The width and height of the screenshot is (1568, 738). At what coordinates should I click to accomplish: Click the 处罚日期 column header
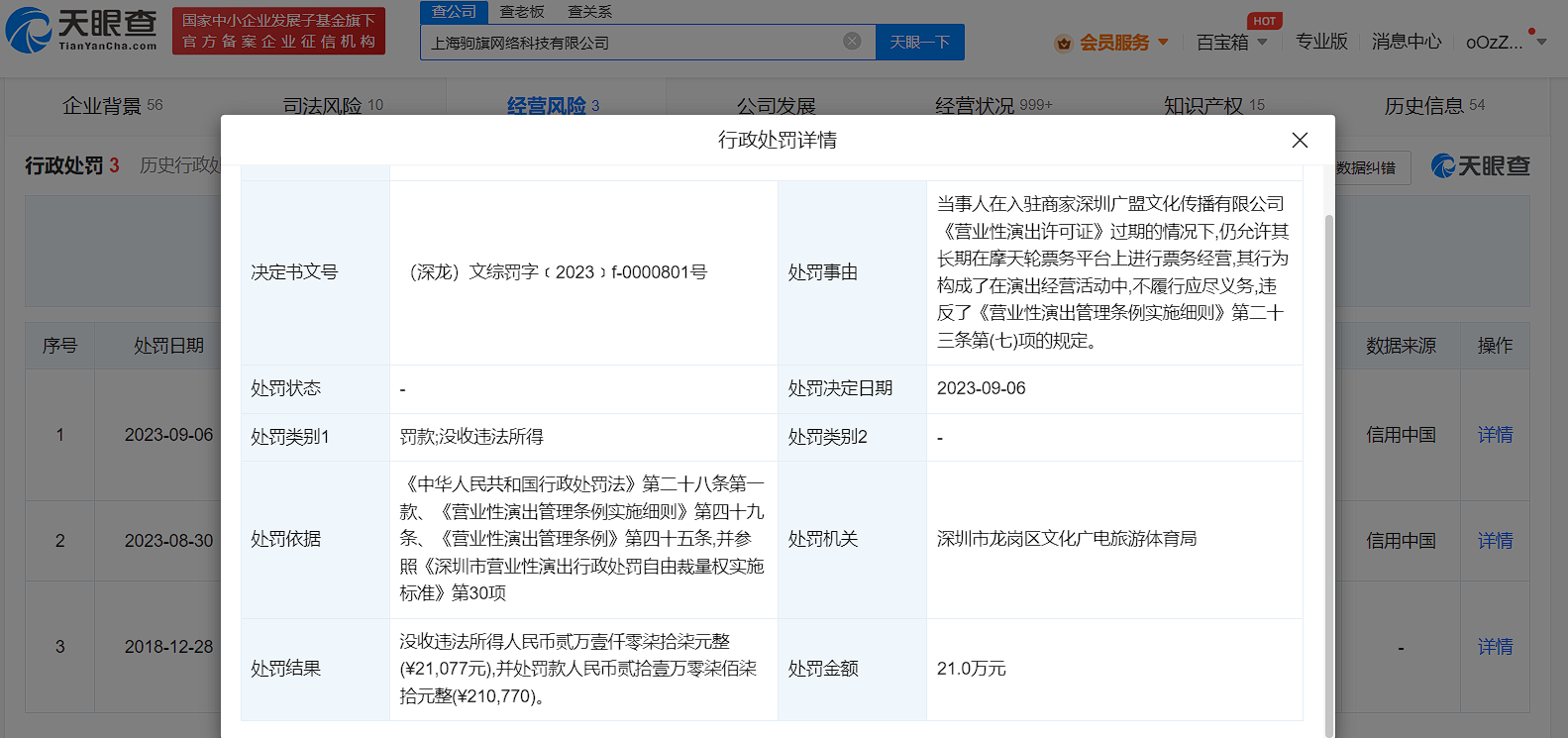(168, 346)
